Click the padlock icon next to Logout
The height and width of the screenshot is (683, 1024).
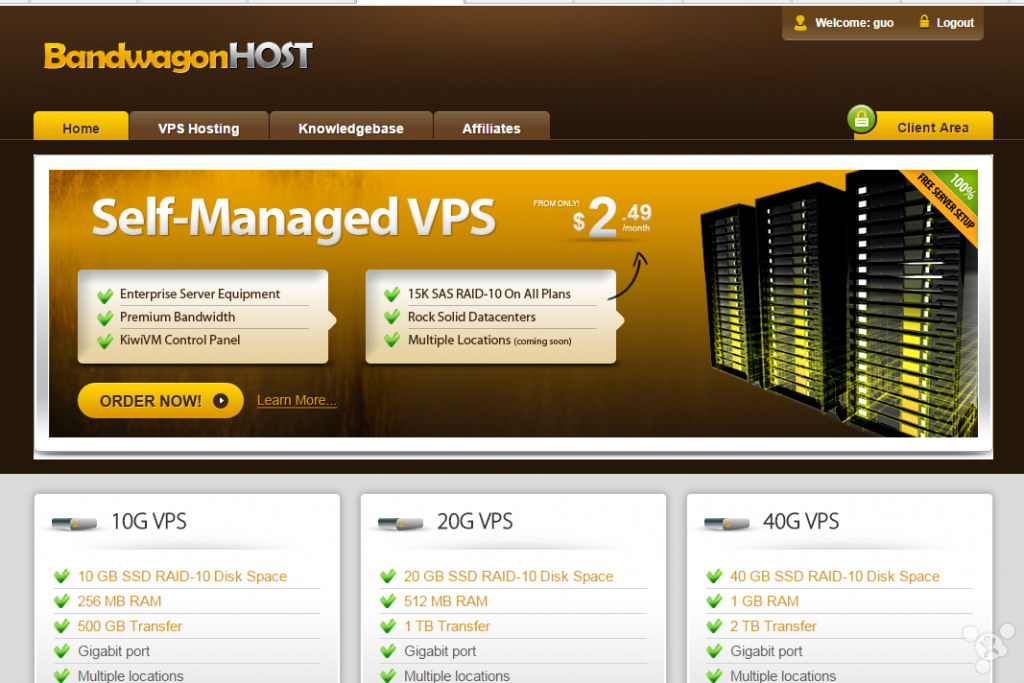tap(924, 22)
